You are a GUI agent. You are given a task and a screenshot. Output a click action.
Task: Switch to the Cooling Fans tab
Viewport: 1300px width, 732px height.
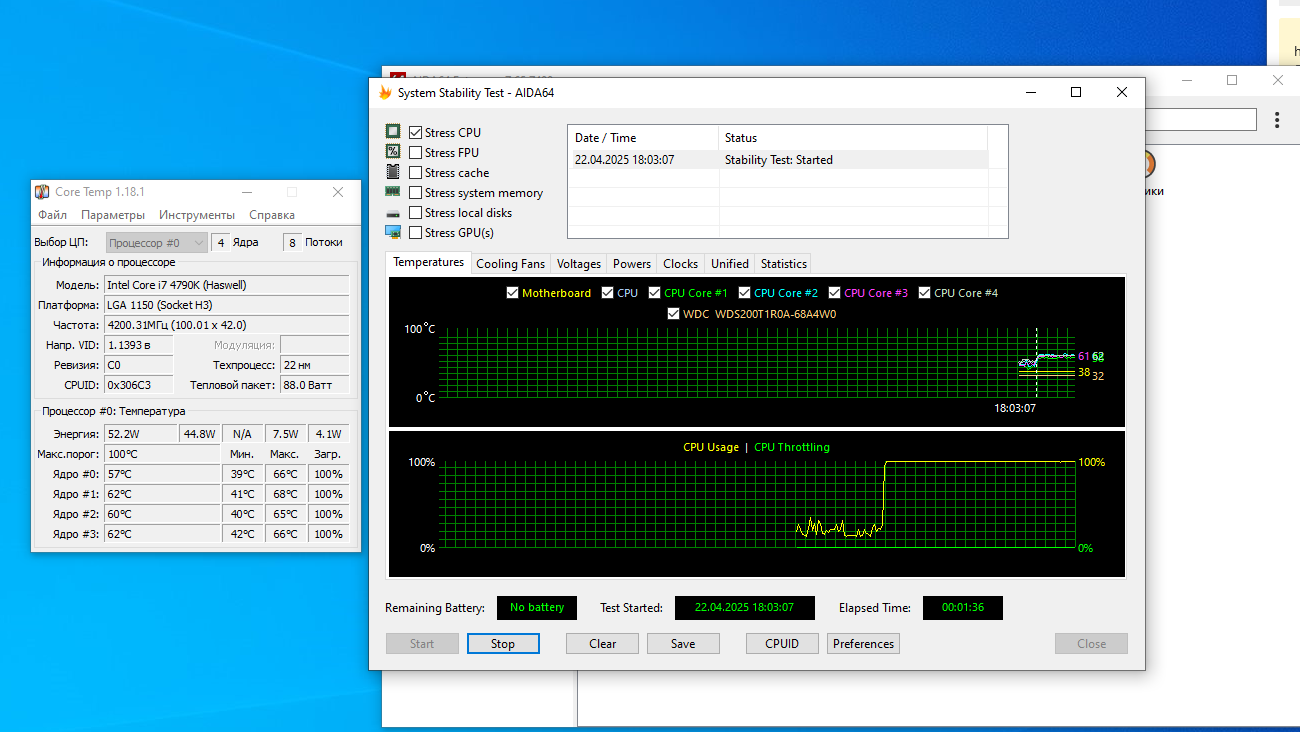pyautogui.click(x=510, y=264)
